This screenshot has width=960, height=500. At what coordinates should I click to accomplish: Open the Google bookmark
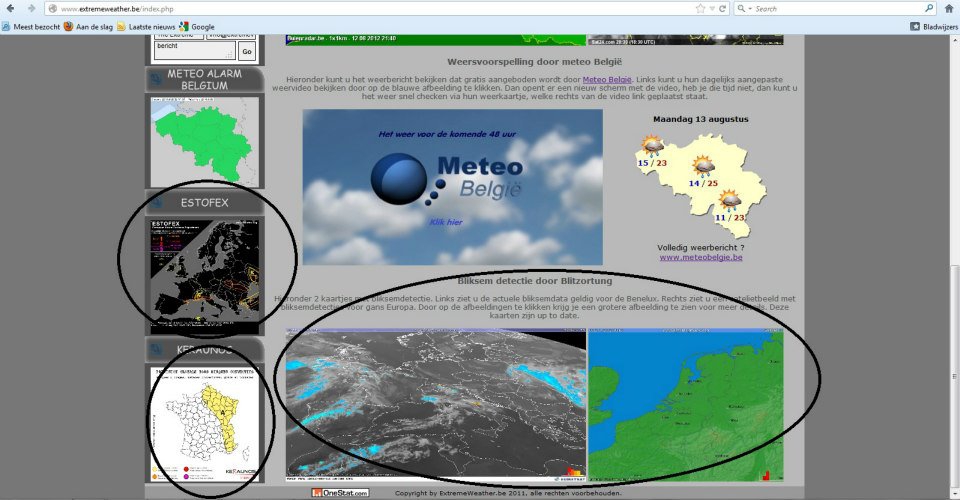(197, 26)
